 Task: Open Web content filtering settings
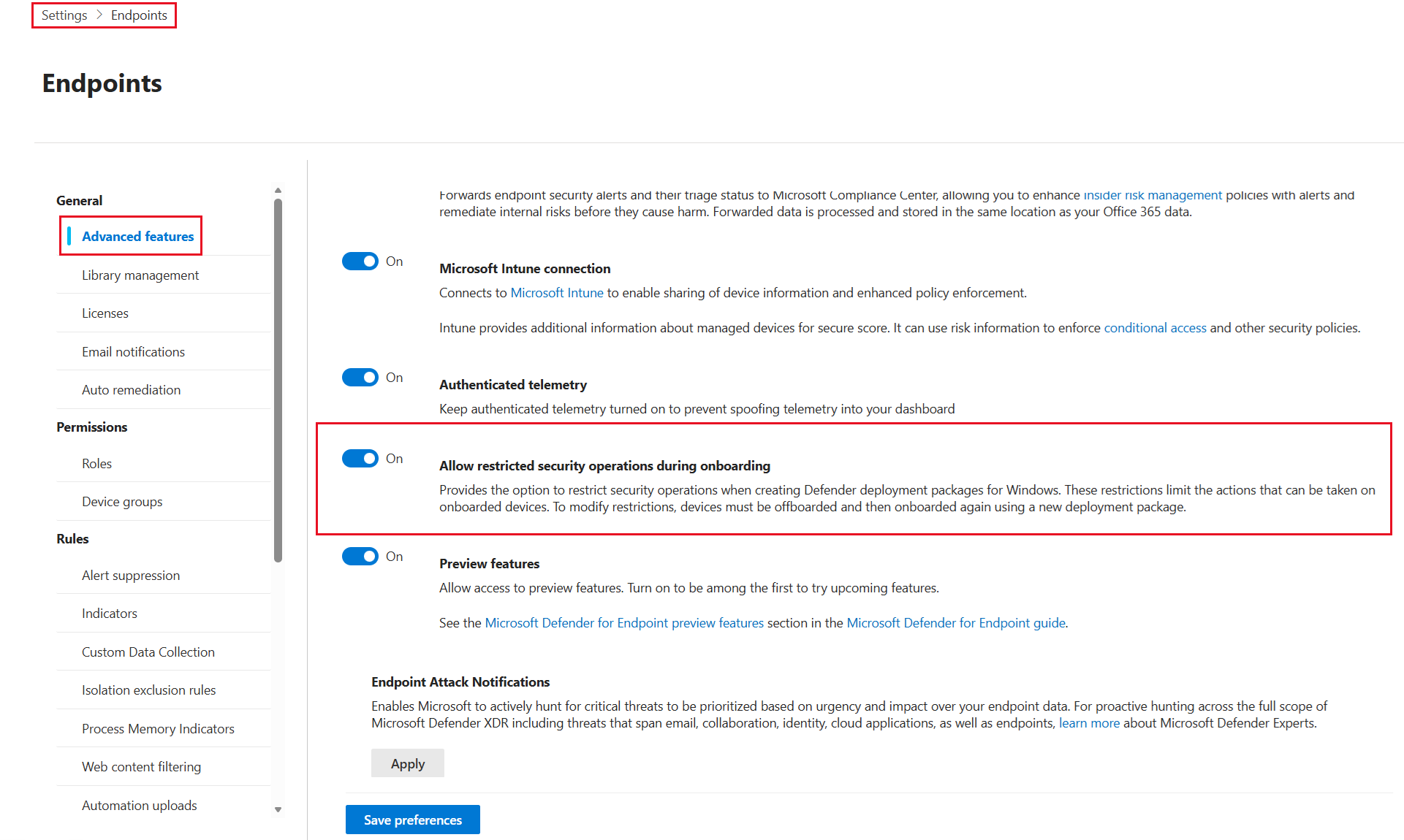pos(142,766)
